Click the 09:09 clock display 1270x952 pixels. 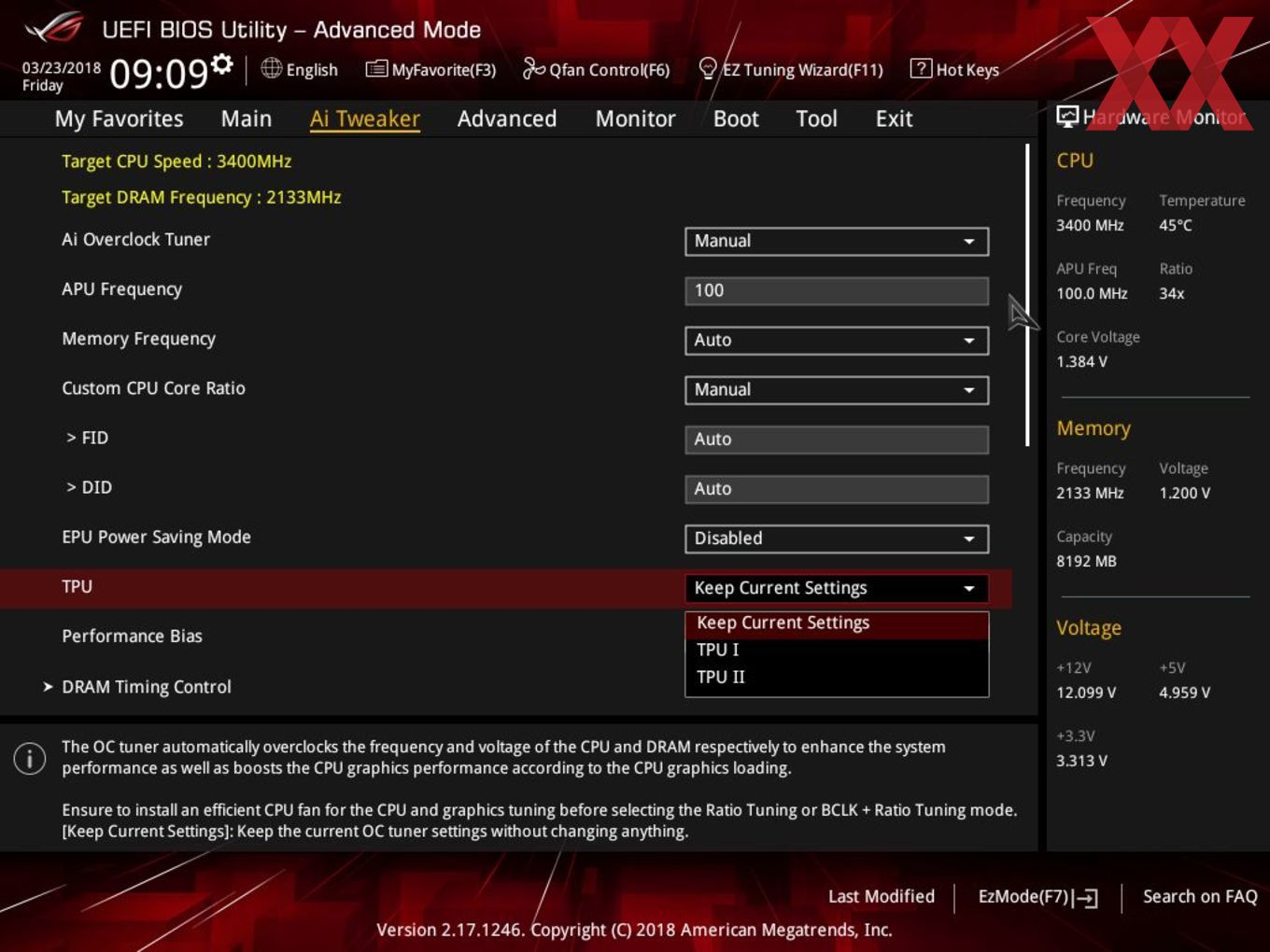click(x=158, y=73)
